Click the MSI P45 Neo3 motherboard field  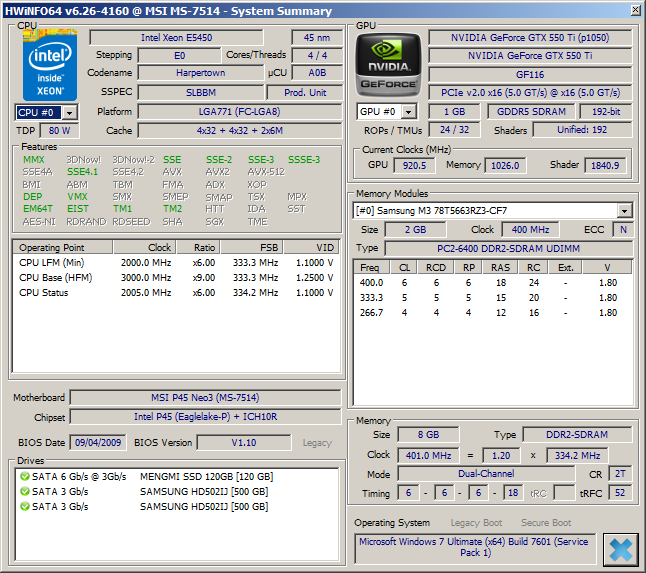[207, 398]
